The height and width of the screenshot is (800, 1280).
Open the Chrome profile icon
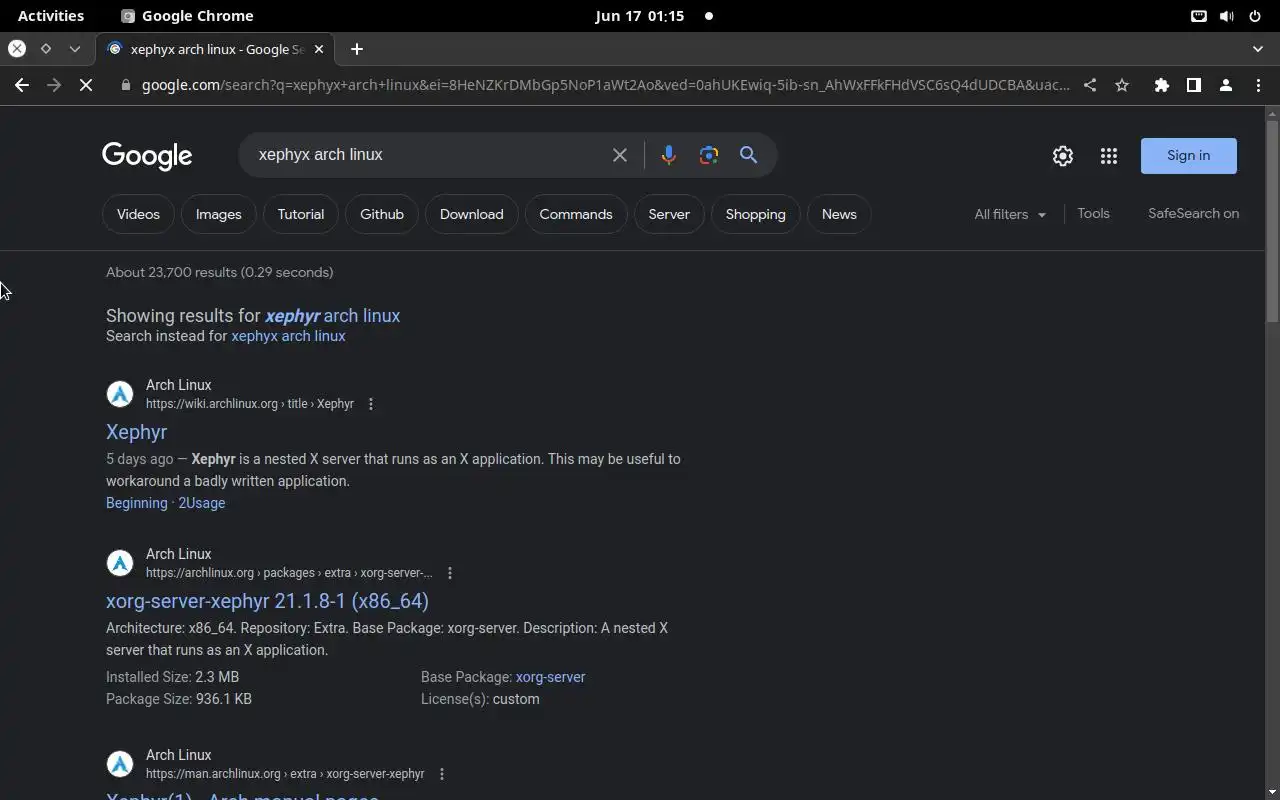tap(1225, 85)
